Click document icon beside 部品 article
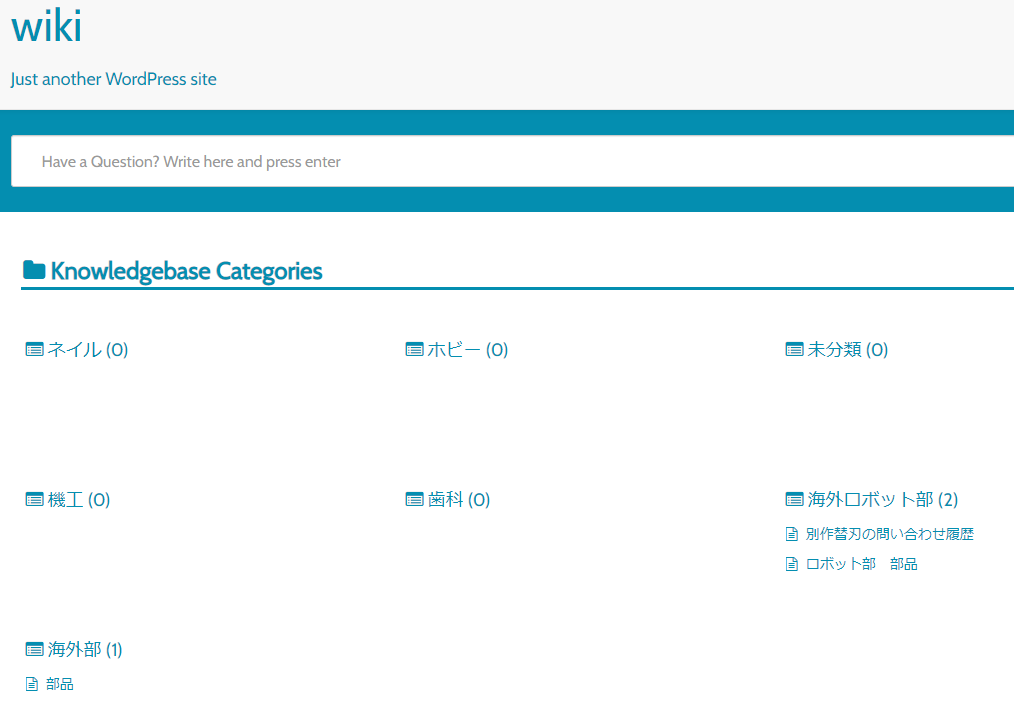Viewport: 1014px width, 721px height. coord(32,684)
